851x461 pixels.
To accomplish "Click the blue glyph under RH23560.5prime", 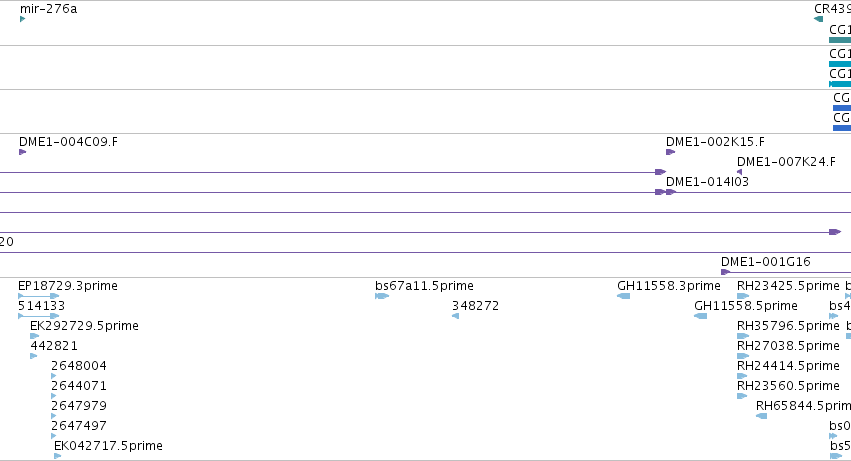I will pos(742,396).
